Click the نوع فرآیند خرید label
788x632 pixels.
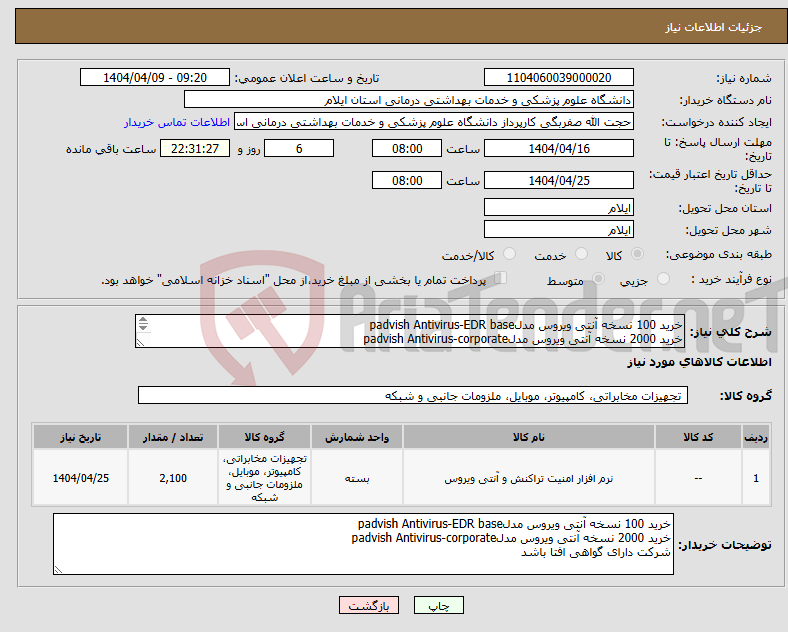pyautogui.click(x=732, y=279)
